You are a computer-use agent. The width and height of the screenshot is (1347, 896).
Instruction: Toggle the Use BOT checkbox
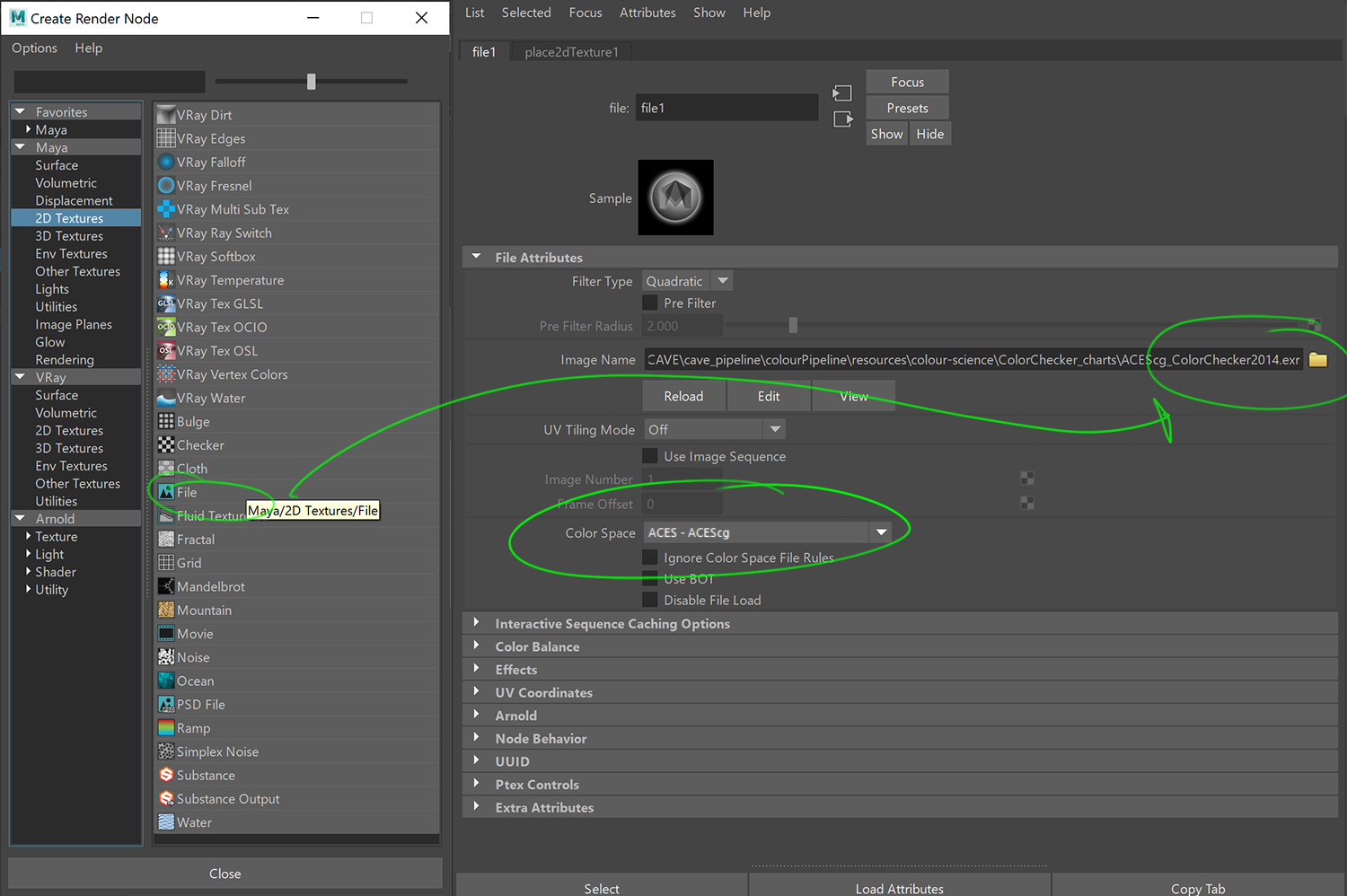coord(650,579)
